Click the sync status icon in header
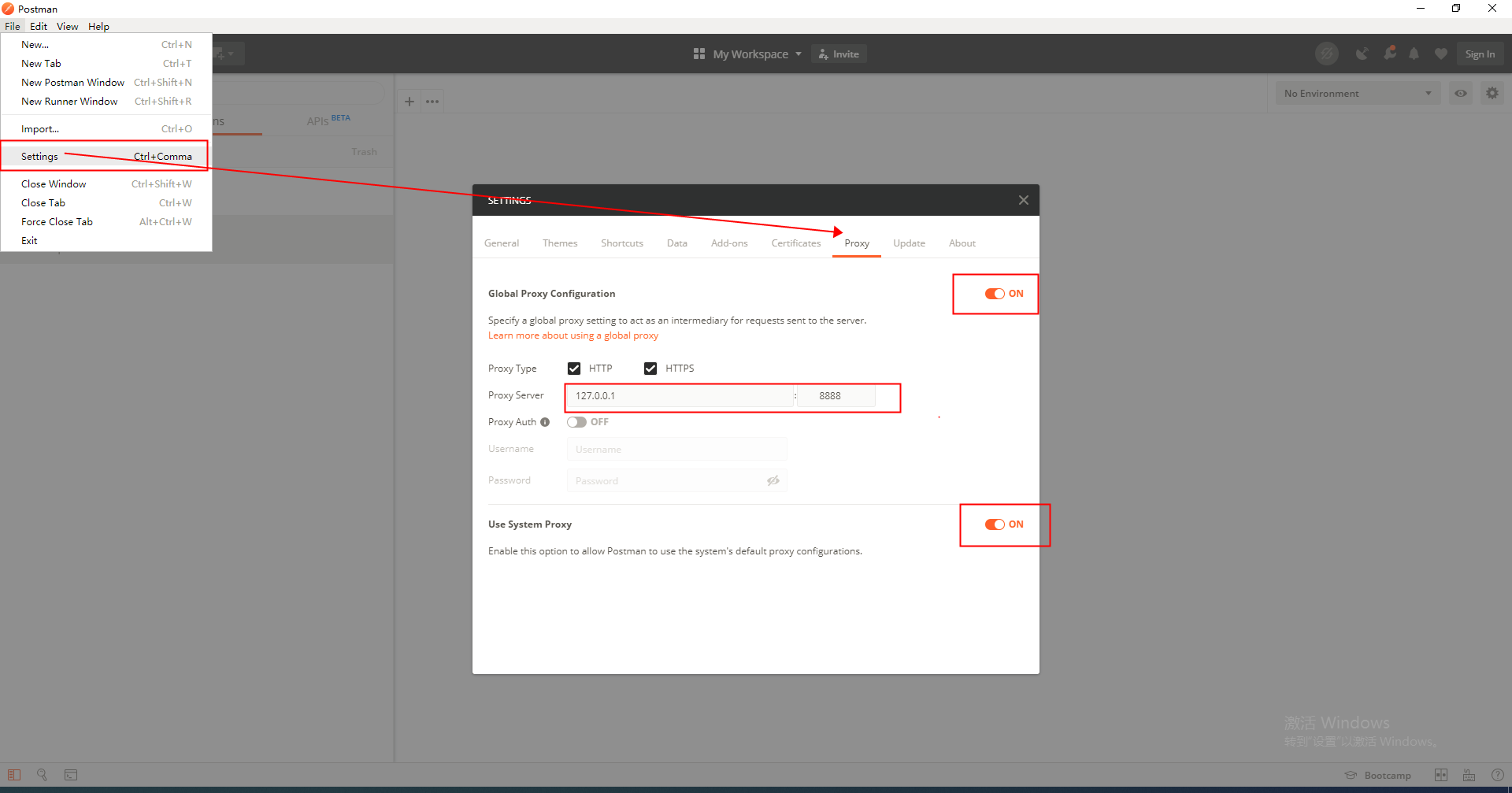 [1327, 54]
